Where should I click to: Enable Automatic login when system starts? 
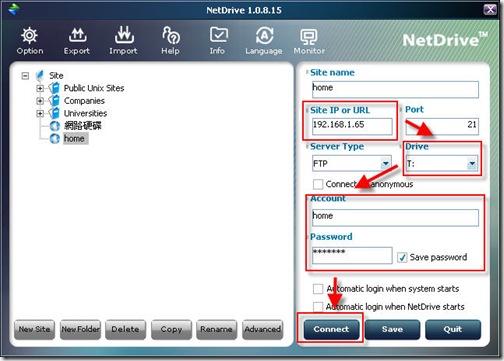[x=318, y=289]
